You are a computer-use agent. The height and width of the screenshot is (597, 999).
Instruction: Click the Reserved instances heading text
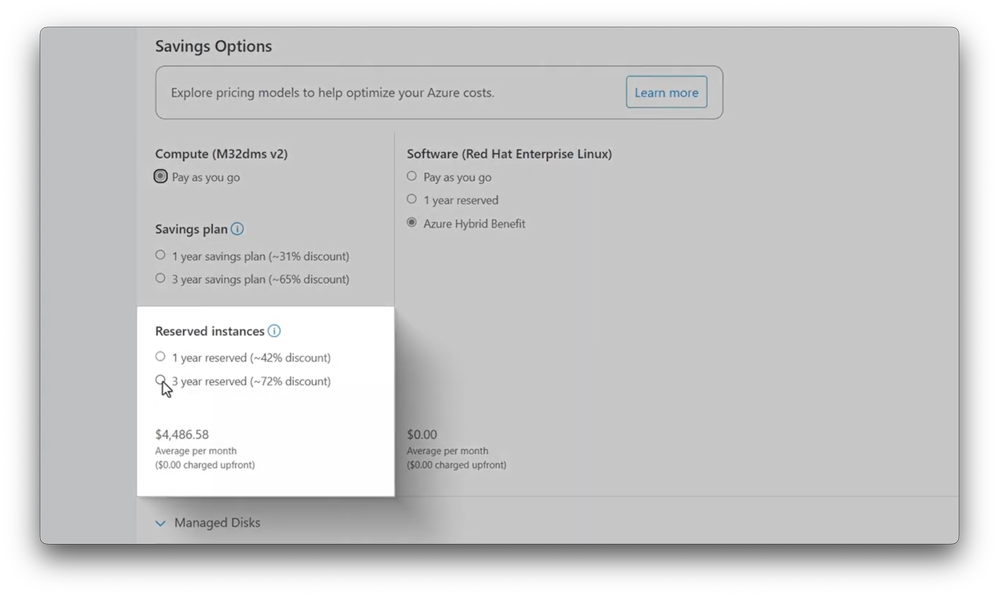point(210,331)
